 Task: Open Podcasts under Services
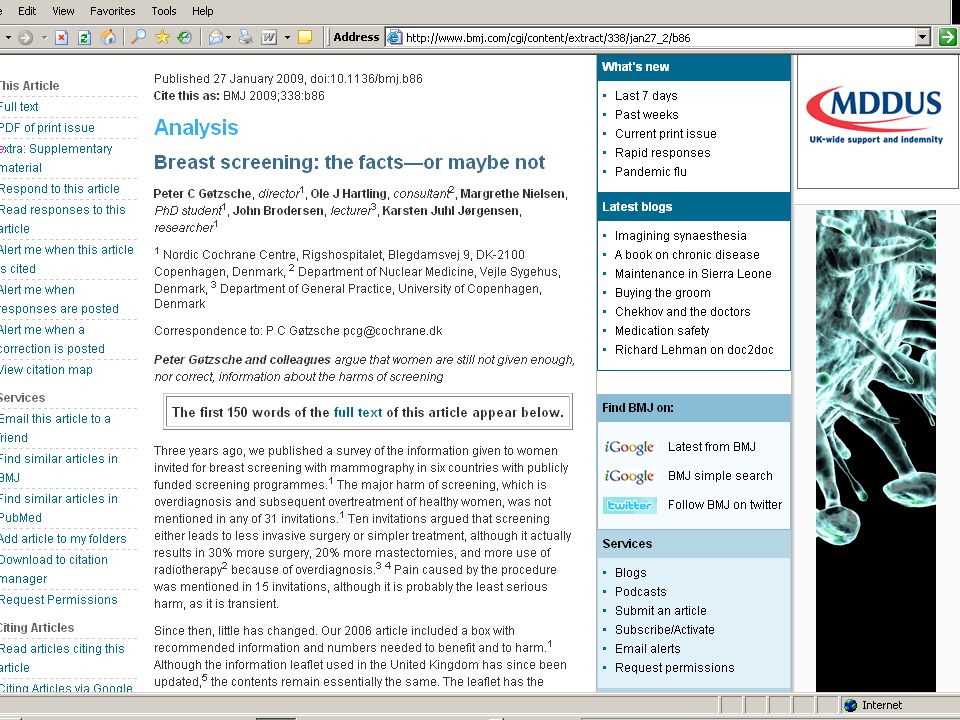click(x=640, y=591)
